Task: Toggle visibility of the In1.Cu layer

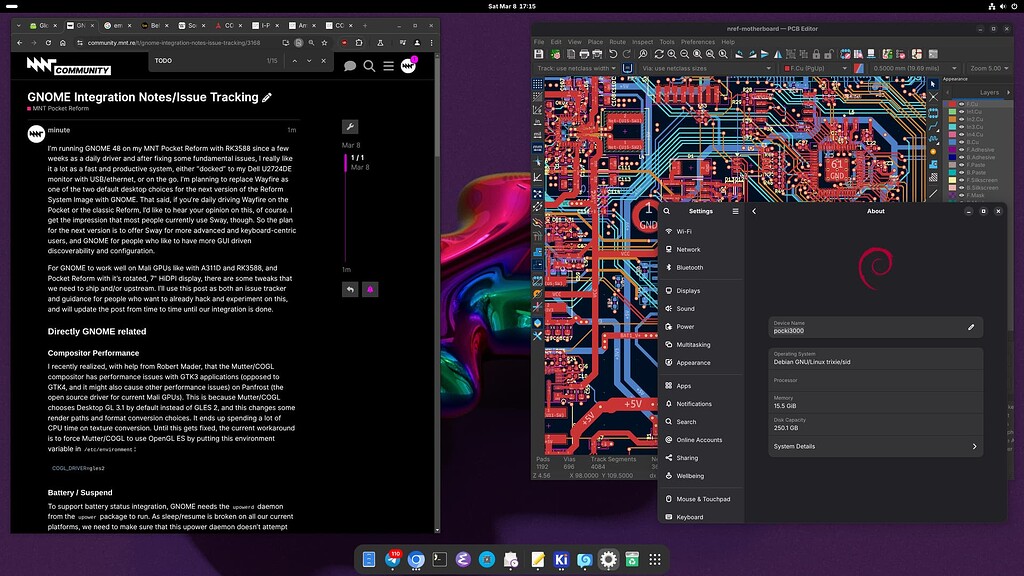Action: point(962,113)
